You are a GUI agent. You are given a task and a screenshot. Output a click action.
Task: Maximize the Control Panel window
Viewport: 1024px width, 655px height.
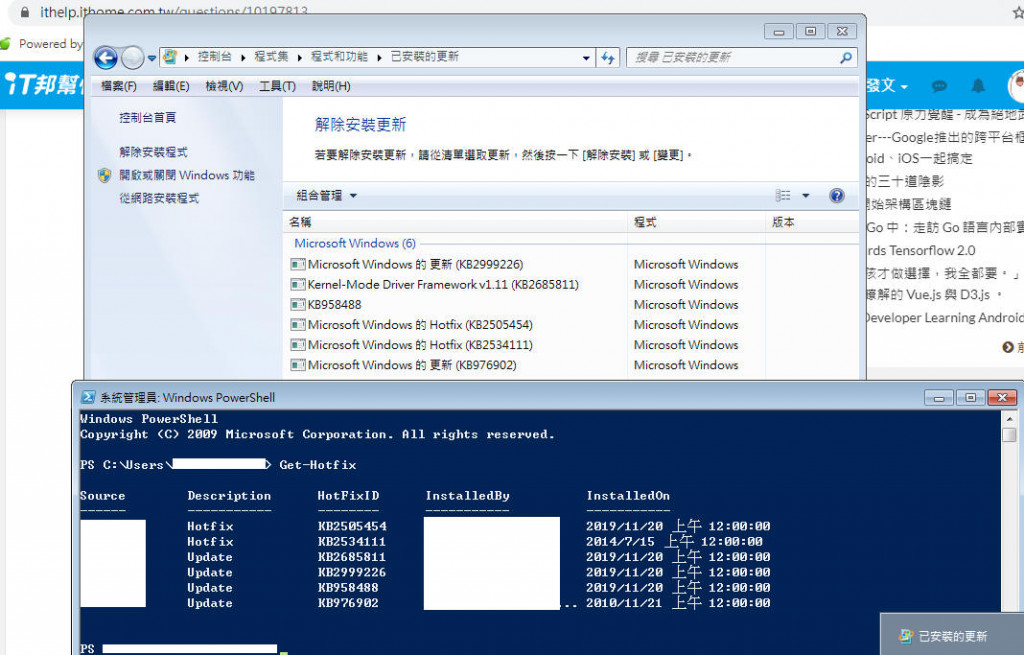coord(810,31)
